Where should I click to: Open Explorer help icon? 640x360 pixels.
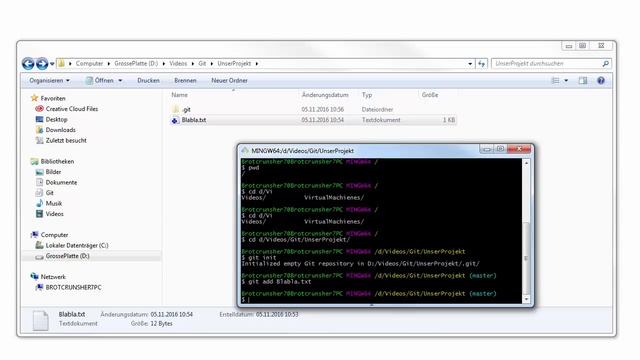point(601,81)
